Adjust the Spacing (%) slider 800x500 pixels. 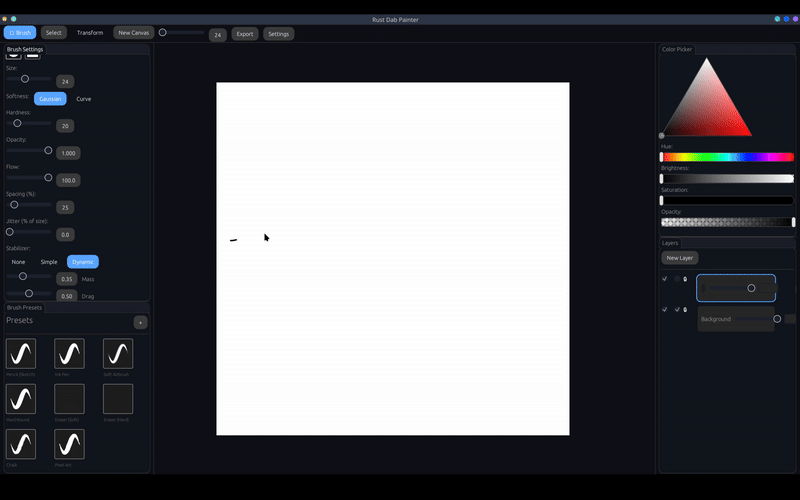point(29,205)
